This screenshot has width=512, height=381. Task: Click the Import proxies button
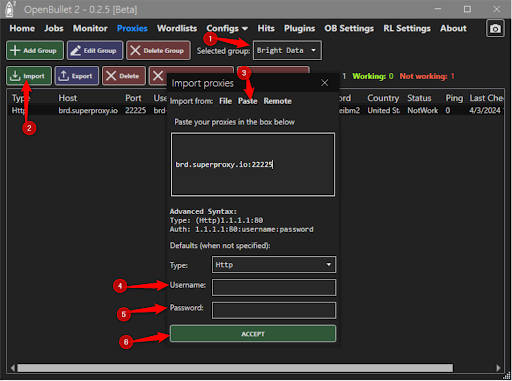pyautogui.click(x=29, y=76)
